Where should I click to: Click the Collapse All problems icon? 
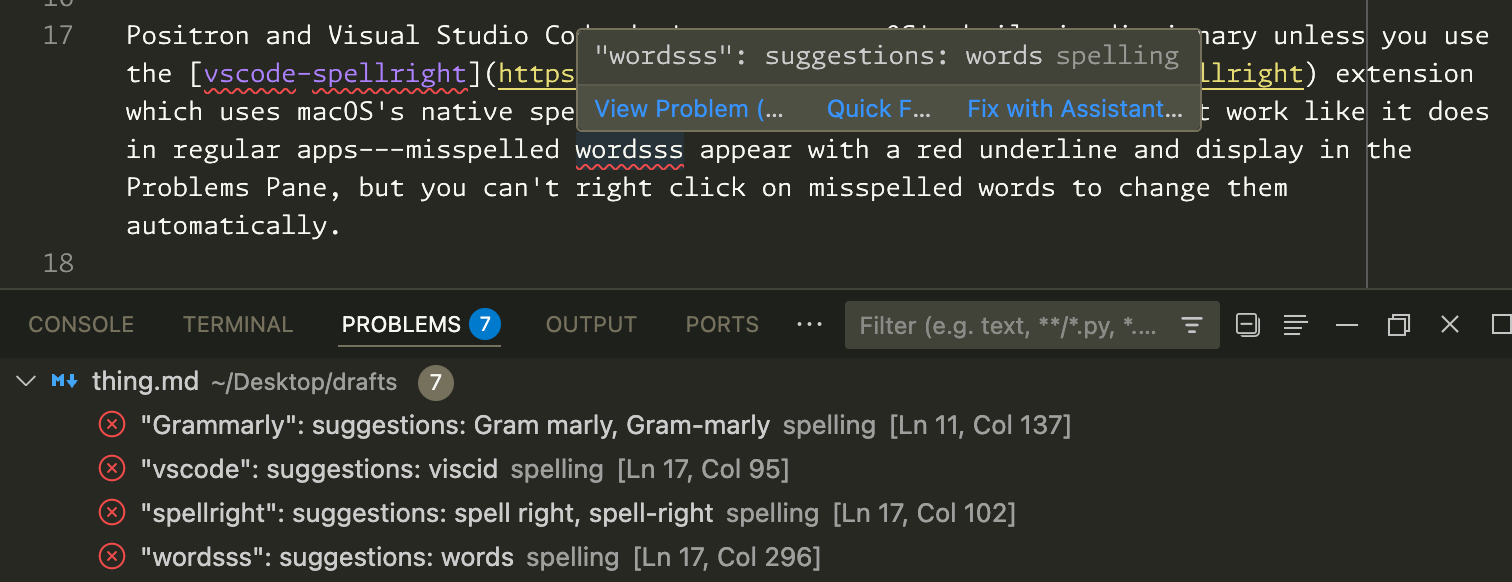click(x=1247, y=325)
